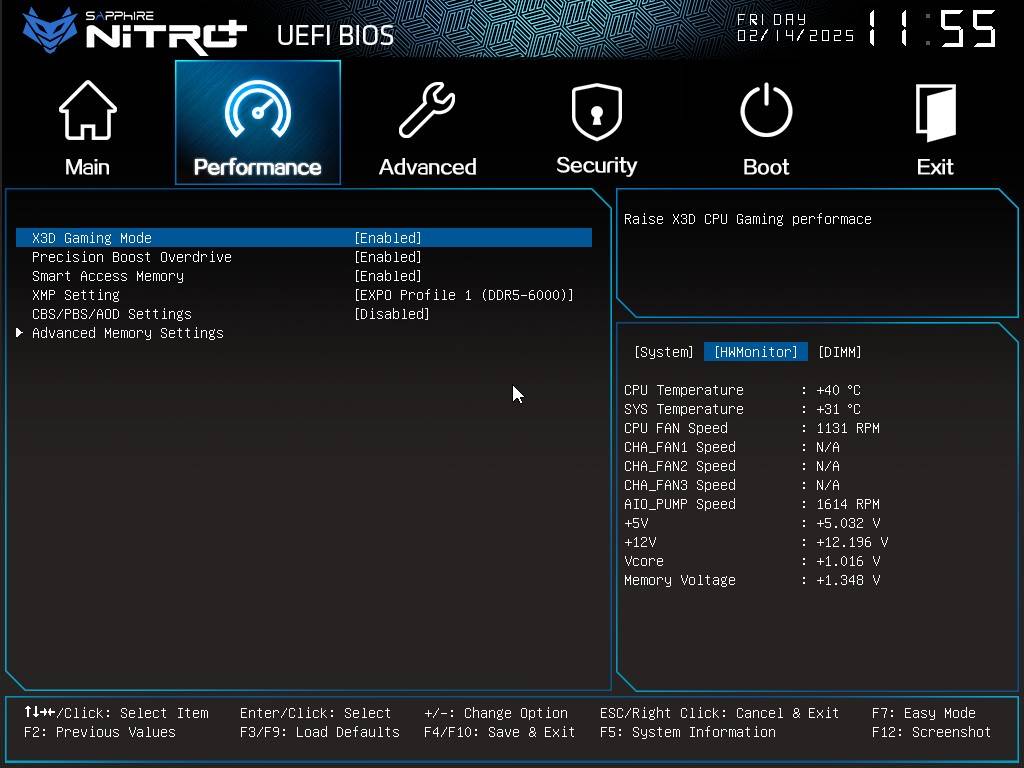Screen dimensions: 1024x768
Task: Click the 11:55 clock display
Action: 932,30
